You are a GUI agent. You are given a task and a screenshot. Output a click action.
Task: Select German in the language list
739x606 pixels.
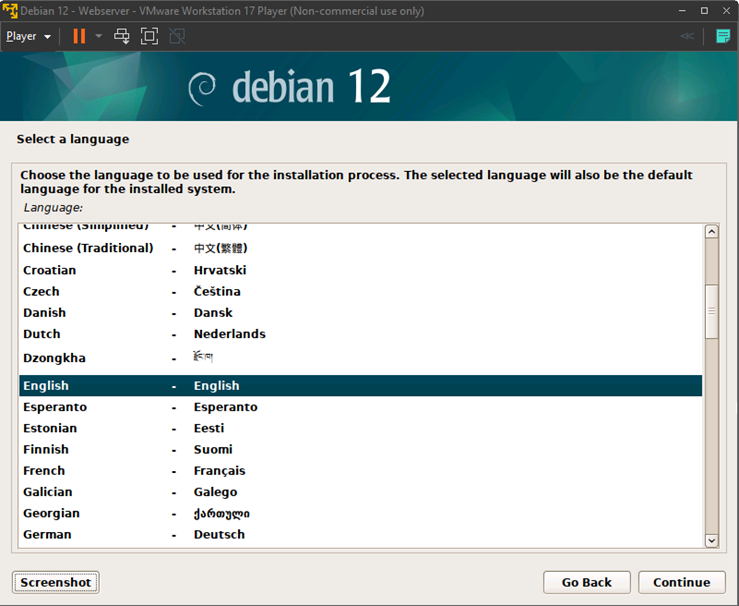coord(360,535)
